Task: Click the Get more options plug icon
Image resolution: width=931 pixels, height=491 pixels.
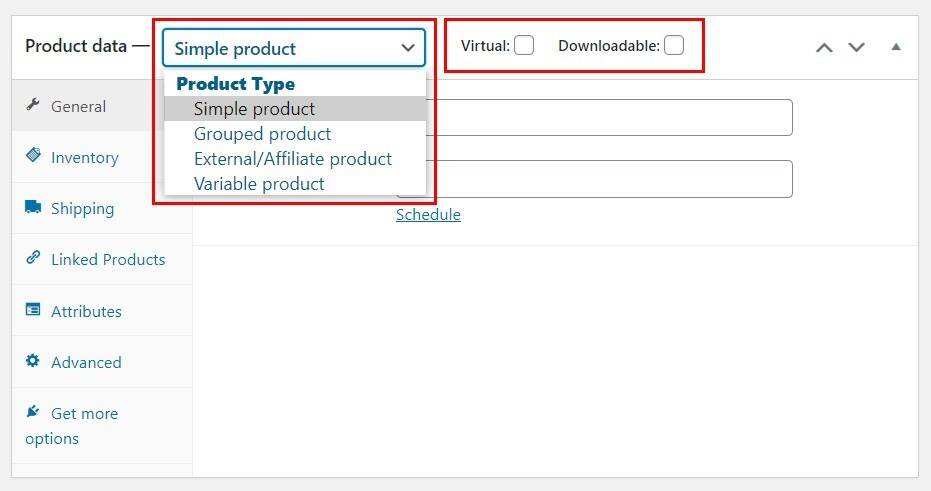Action: click(33, 412)
